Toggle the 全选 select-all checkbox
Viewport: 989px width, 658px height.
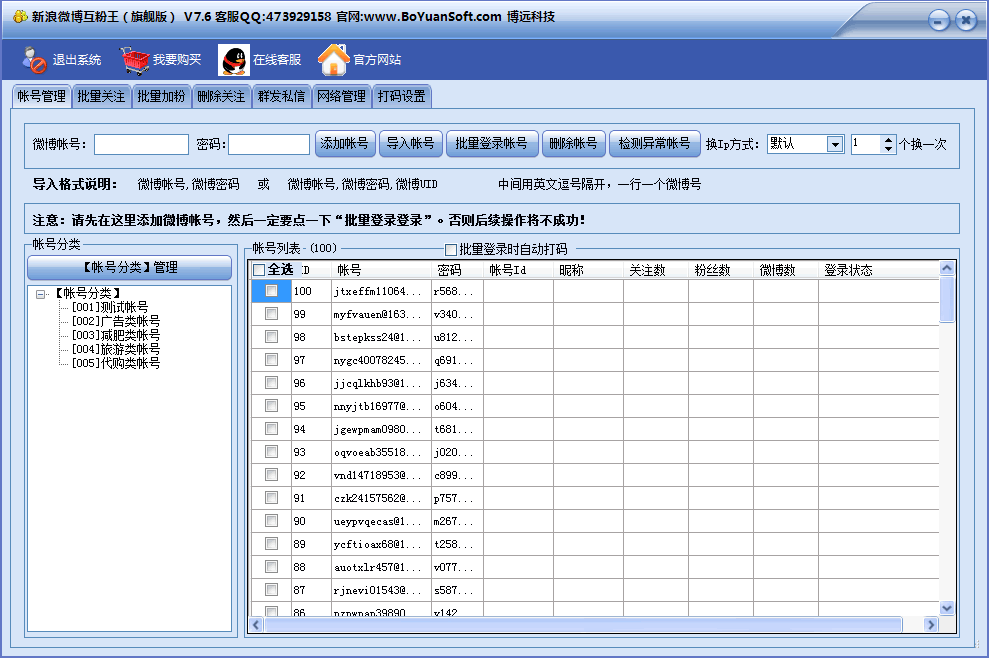259,270
